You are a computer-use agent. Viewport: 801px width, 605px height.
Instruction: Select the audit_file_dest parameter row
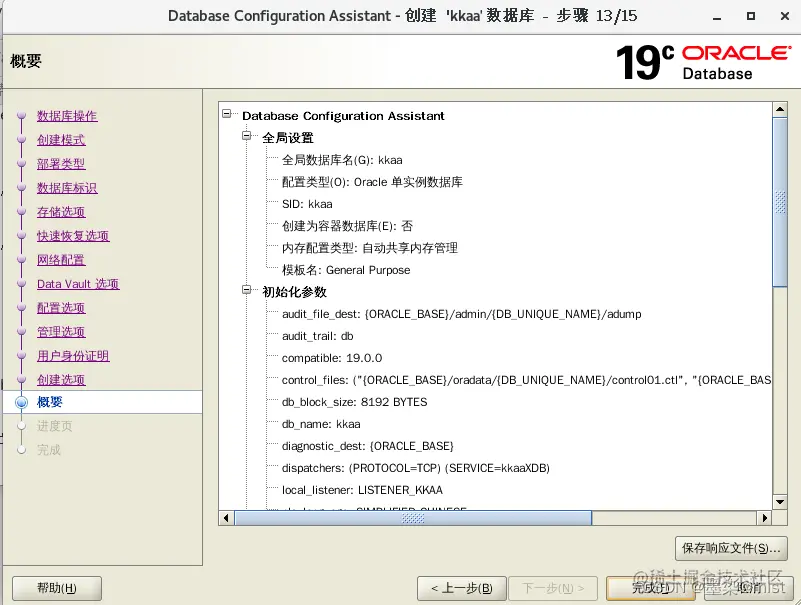click(461, 314)
